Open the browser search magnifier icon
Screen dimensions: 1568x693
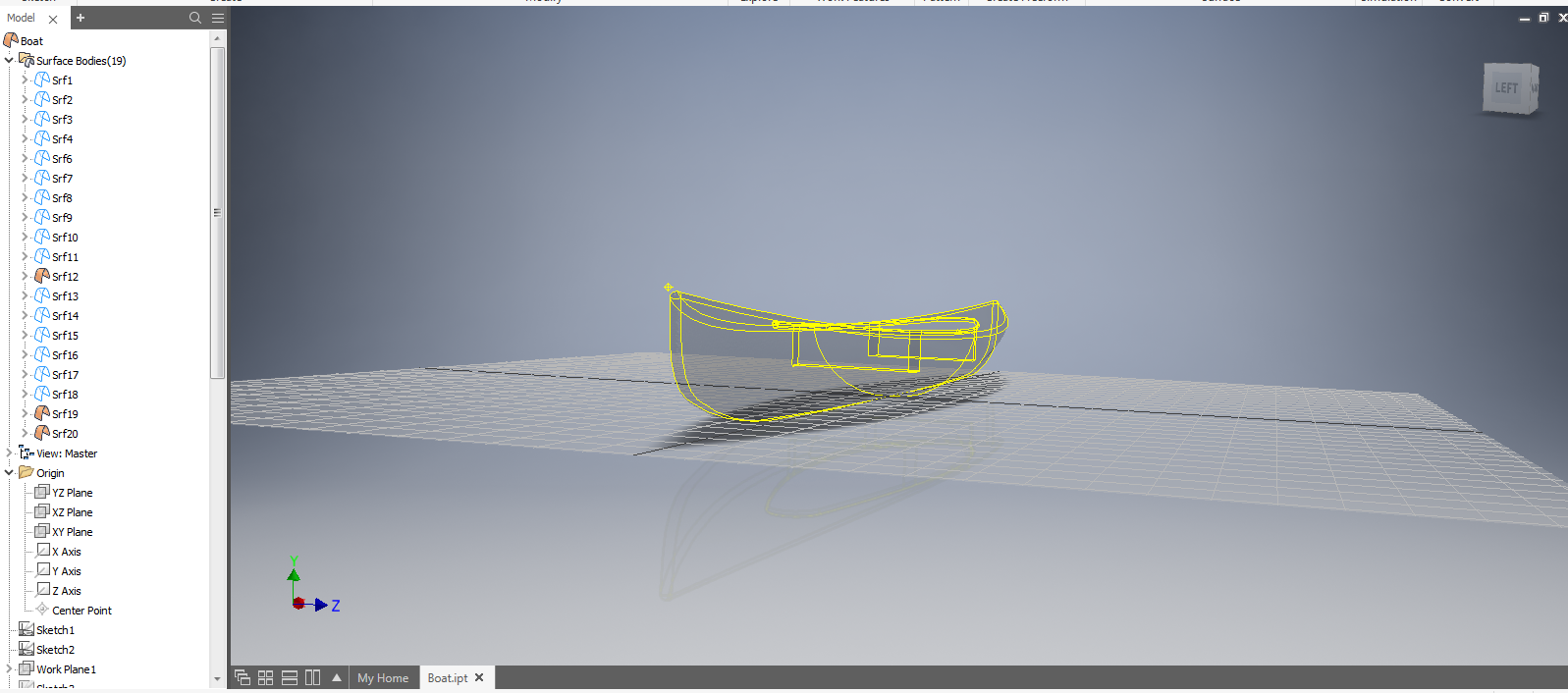(x=195, y=18)
